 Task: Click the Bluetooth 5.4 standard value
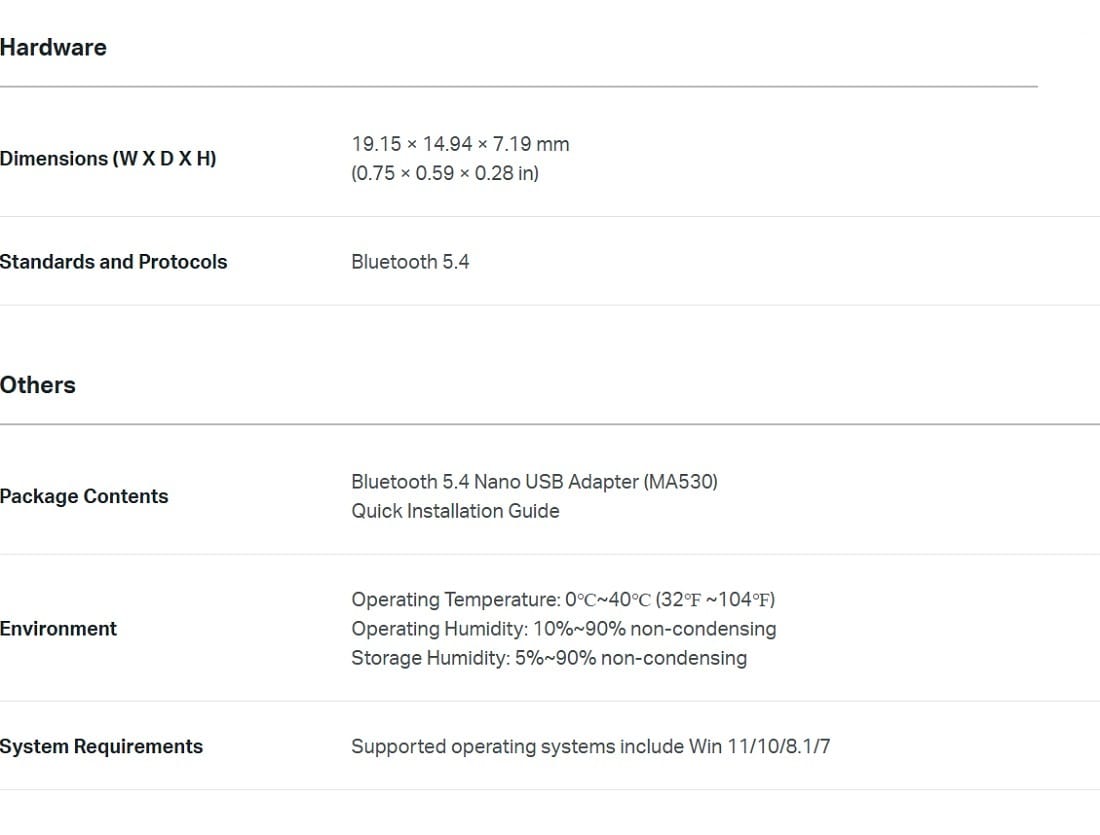point(410,262)
